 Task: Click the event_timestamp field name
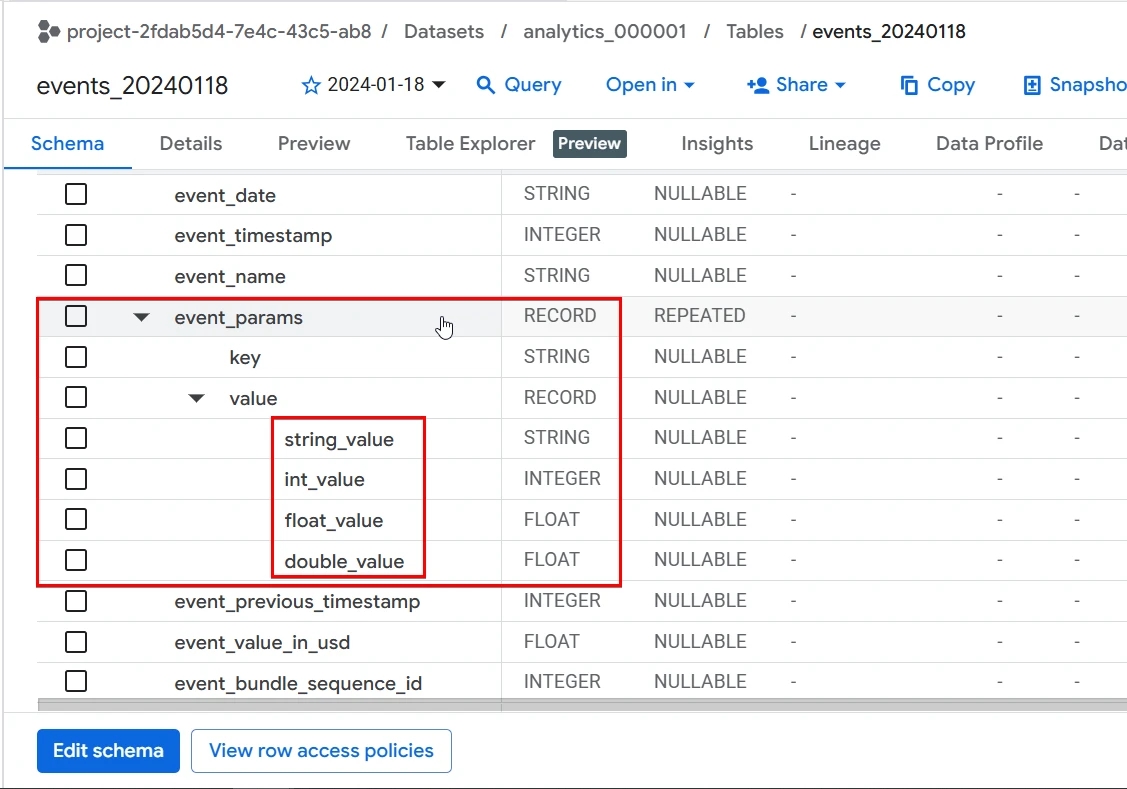click(253, 236)
